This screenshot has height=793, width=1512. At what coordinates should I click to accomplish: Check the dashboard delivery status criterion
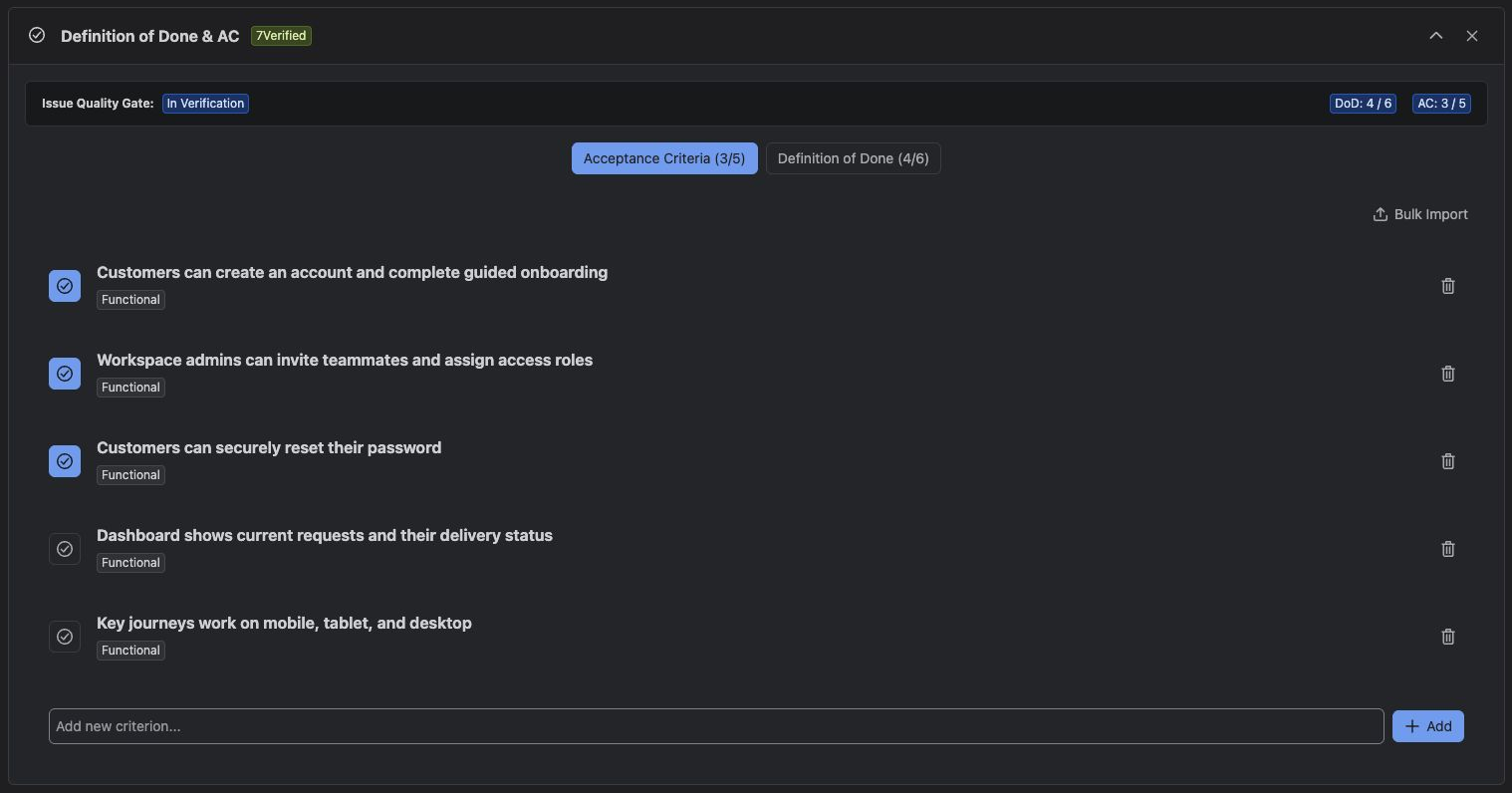65,549
